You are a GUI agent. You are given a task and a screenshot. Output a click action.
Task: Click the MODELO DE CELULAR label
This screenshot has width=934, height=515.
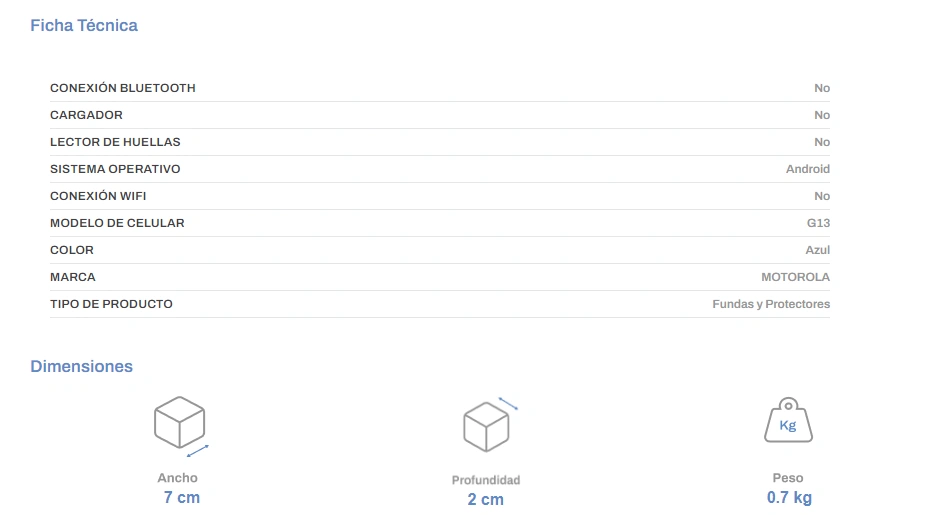pyautogui.click(x=117, y=223)
